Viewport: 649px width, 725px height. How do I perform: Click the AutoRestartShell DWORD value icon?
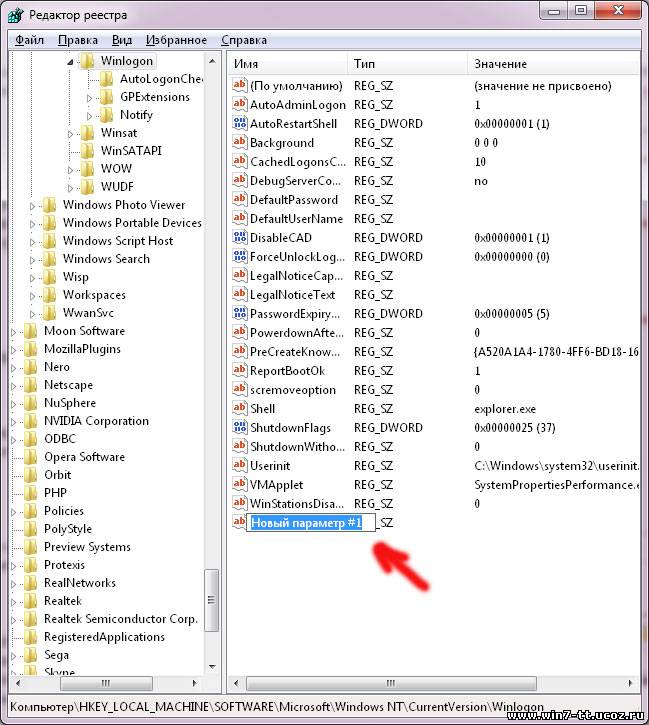click(239, 123)
